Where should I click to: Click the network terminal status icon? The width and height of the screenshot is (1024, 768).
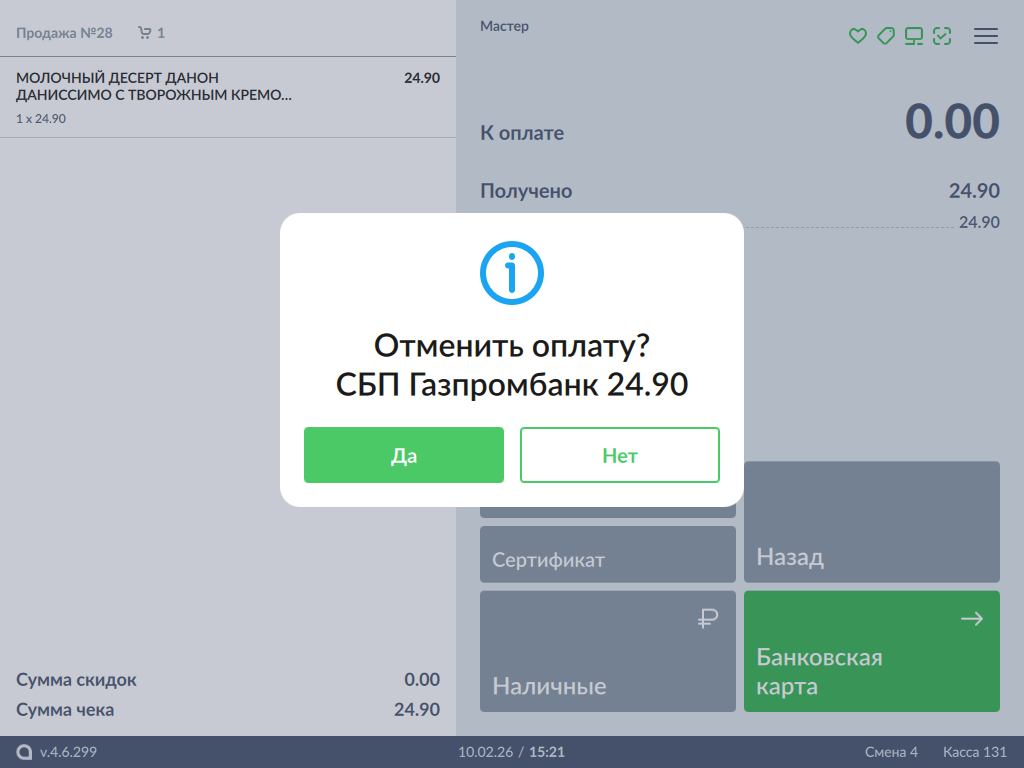point(913,36)
